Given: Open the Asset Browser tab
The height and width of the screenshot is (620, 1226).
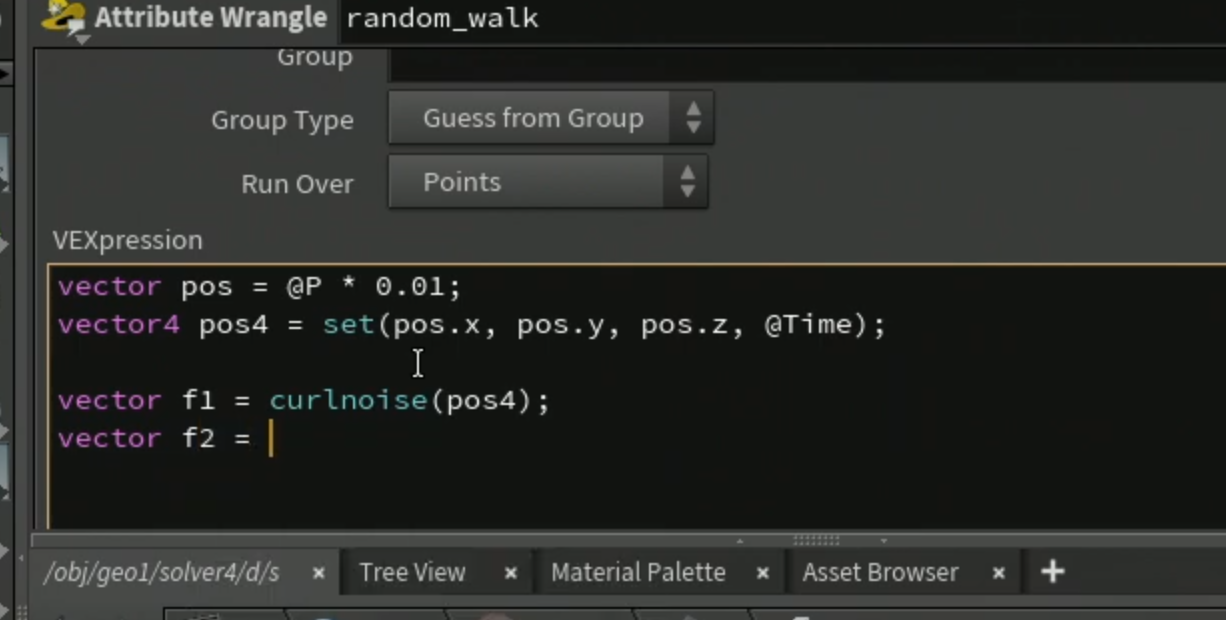Looking at the screenshot, I should tap(880, 573).
